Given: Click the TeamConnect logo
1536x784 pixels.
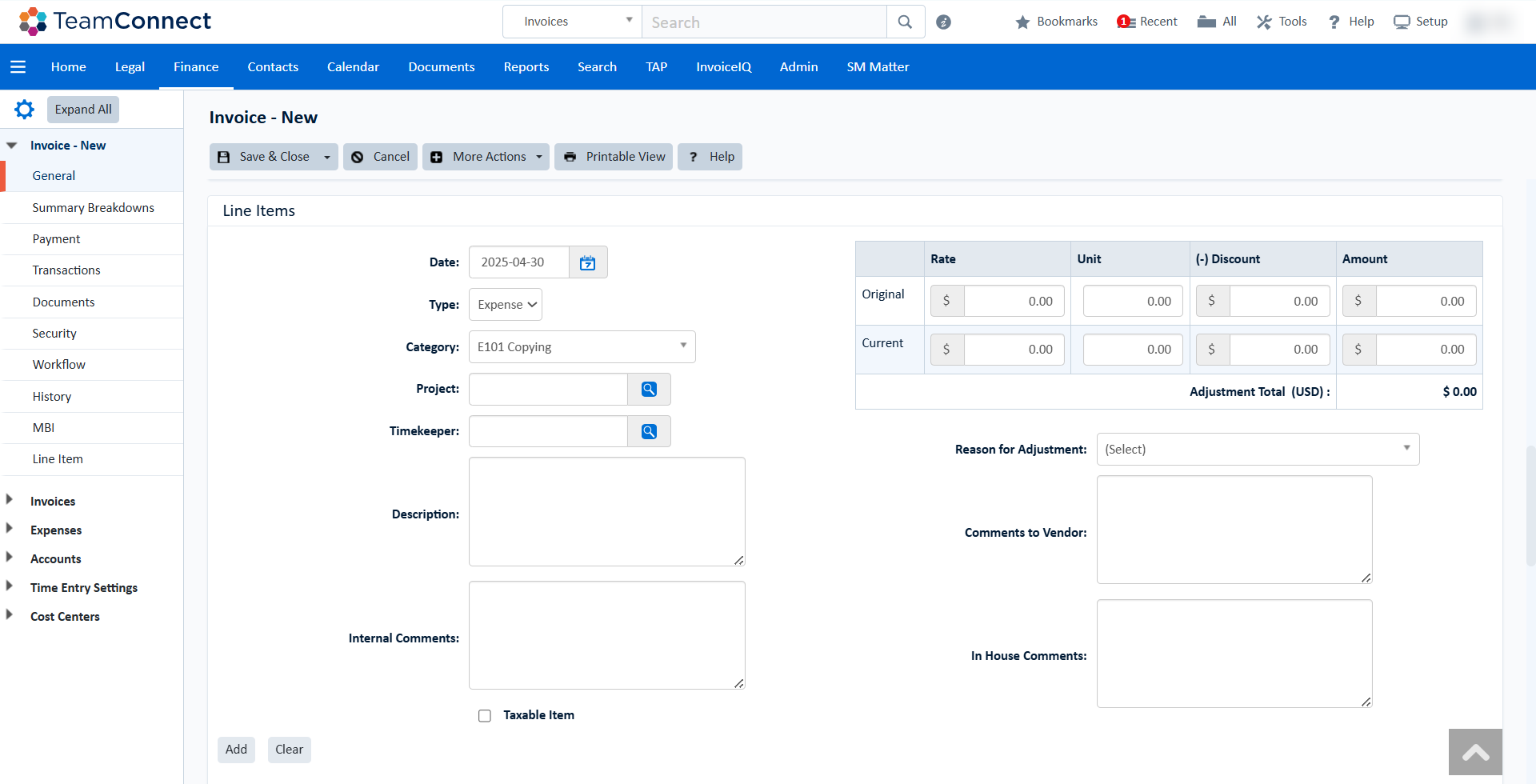Looking at the screenshot, I should tap(114, 22).
